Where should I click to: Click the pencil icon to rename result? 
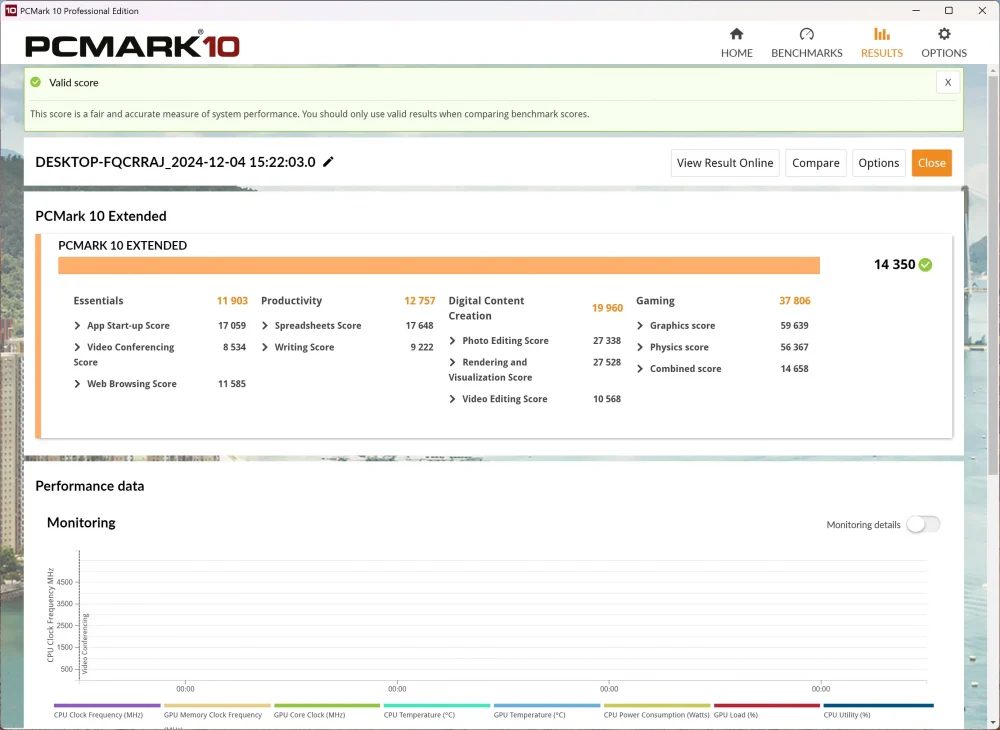pyautogui.click(x=328, y=162)
